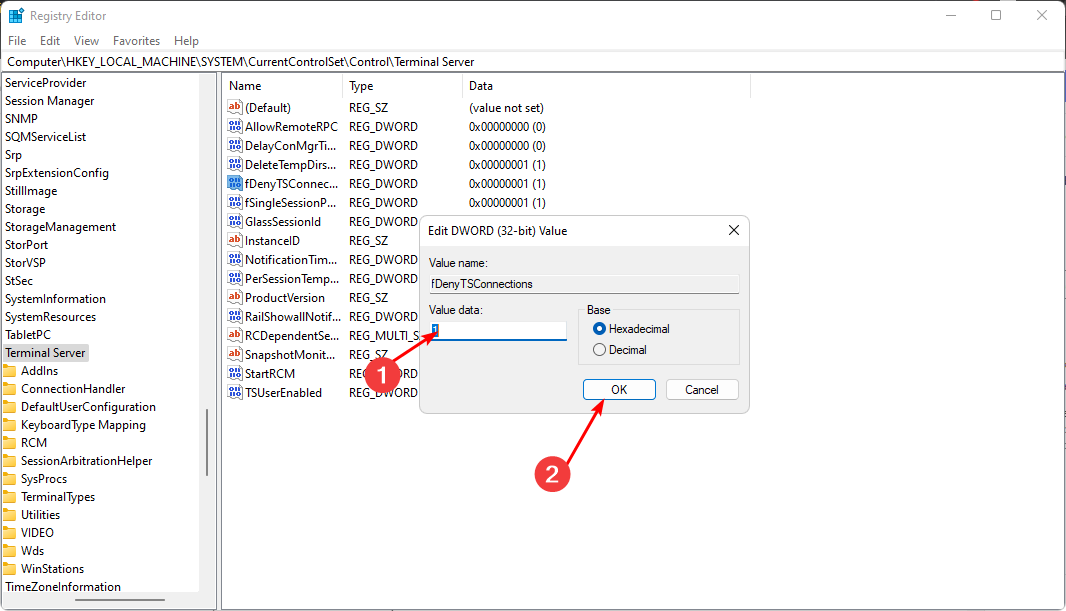Select the Hexadecimal base option

(x=599, y=329)
